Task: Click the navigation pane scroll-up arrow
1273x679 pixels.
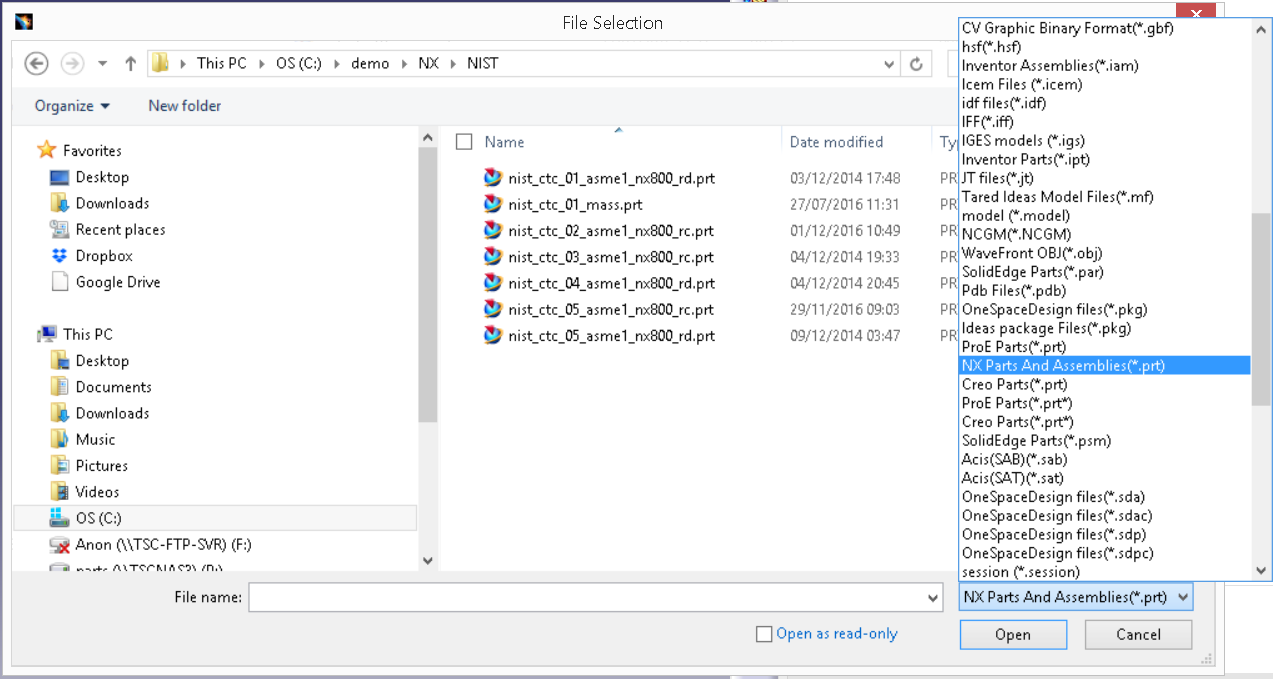Action: tap(428, 138)
